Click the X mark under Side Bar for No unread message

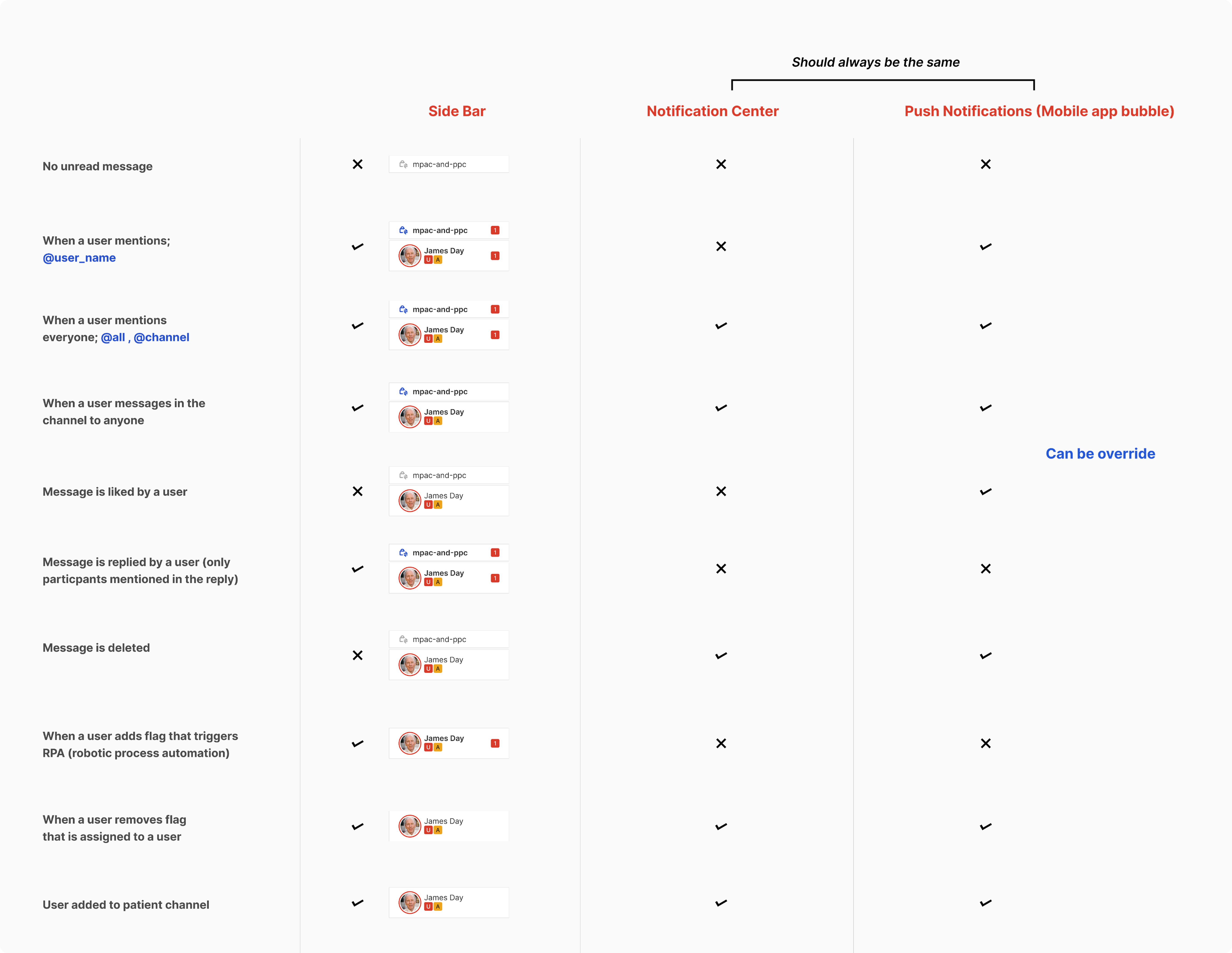(x=358, y=164)
